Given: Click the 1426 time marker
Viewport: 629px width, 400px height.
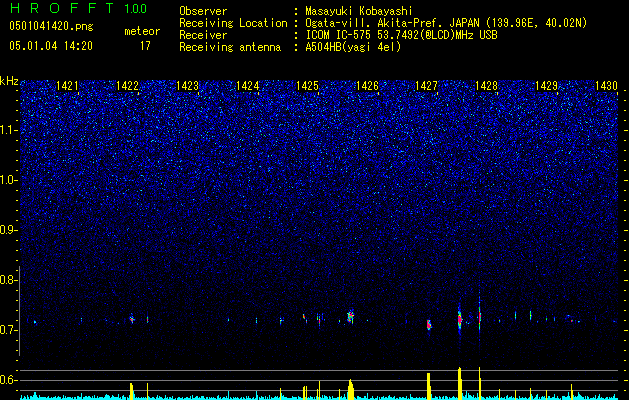Looking at the screenshot, I should coord(367,86).
